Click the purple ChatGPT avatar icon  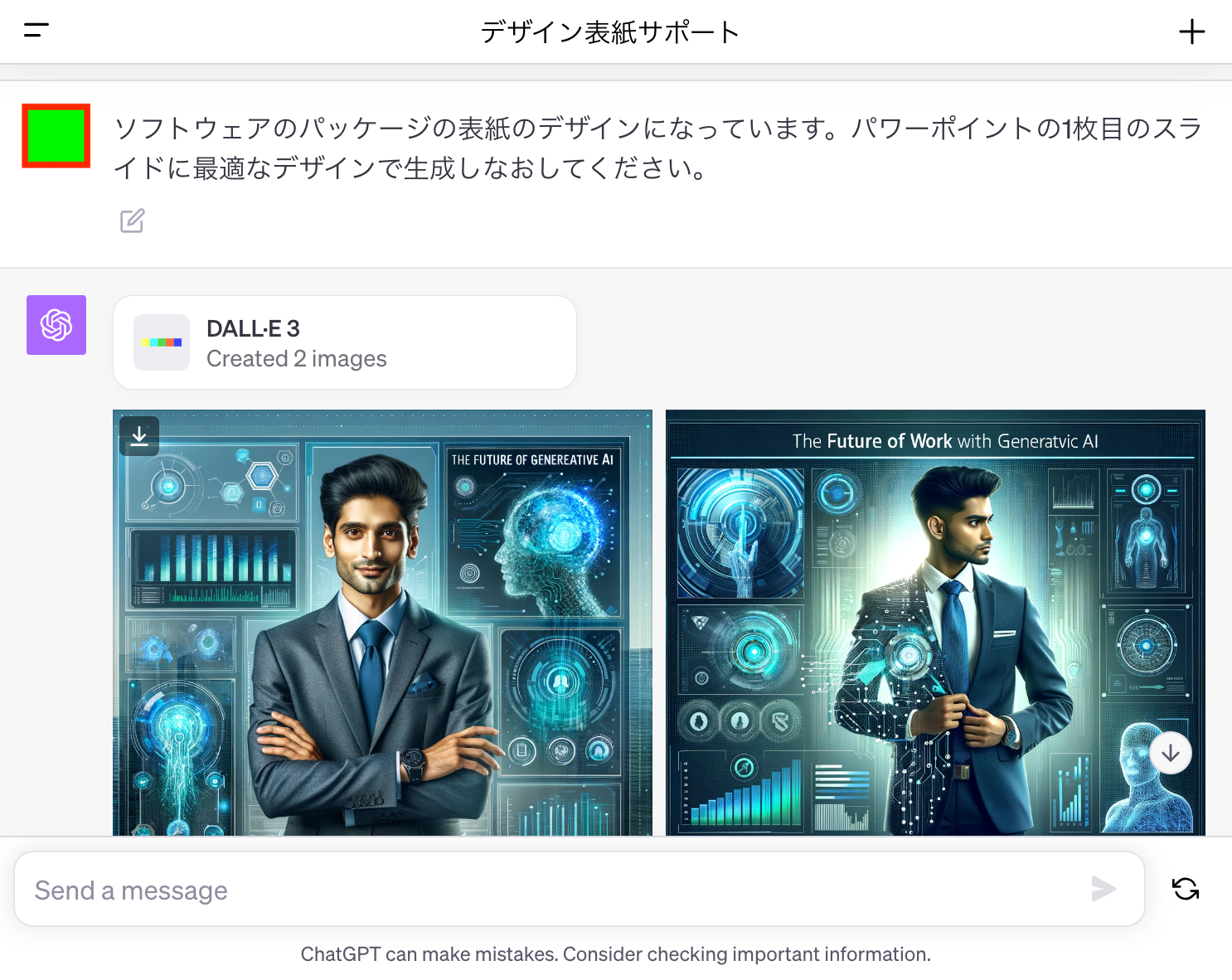(x=56, y=325)
